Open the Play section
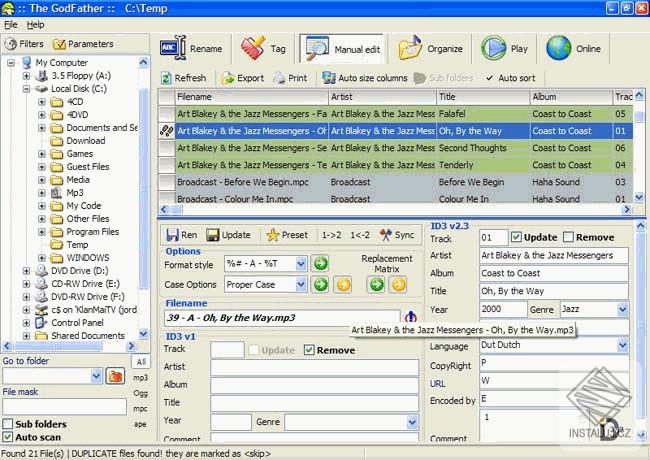650x460 pixels. tap(504, 48)
